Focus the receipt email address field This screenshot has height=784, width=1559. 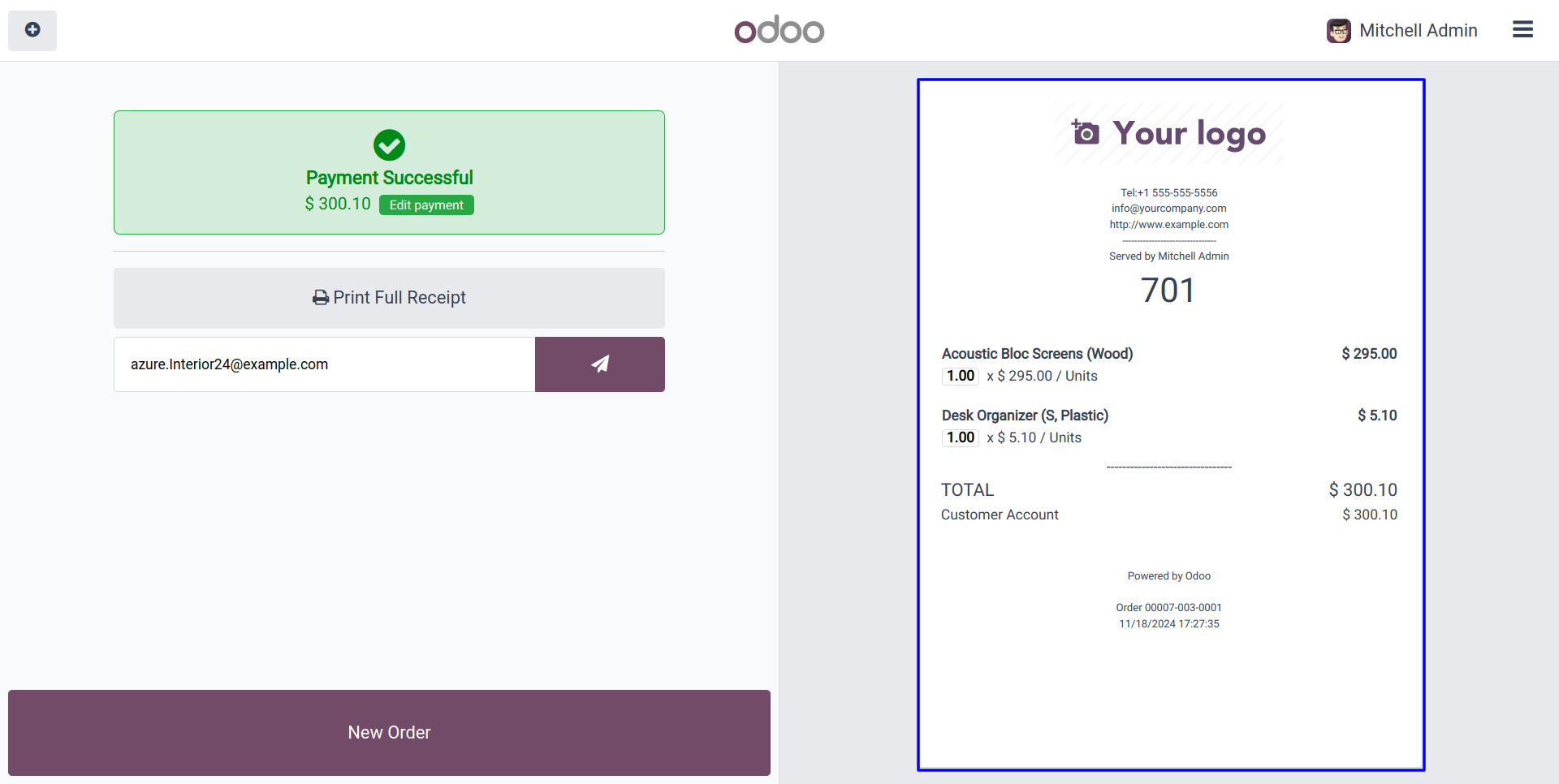[325, 364]
